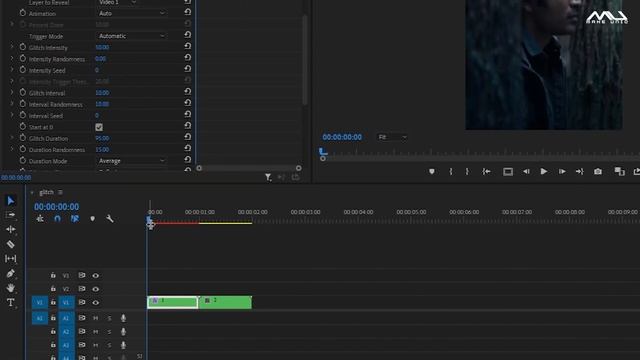Expand the Interval Randomness property
640x360 pixels.
12,104
